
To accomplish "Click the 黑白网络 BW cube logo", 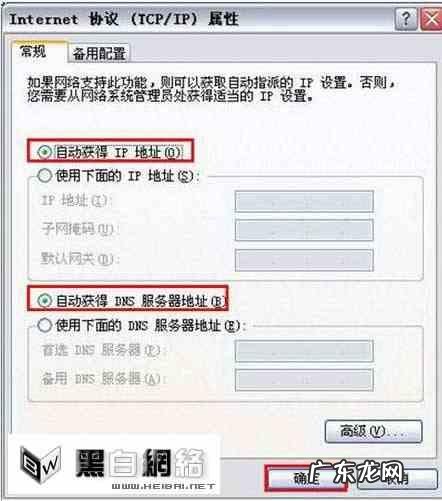I will click(x=40, y=465).
